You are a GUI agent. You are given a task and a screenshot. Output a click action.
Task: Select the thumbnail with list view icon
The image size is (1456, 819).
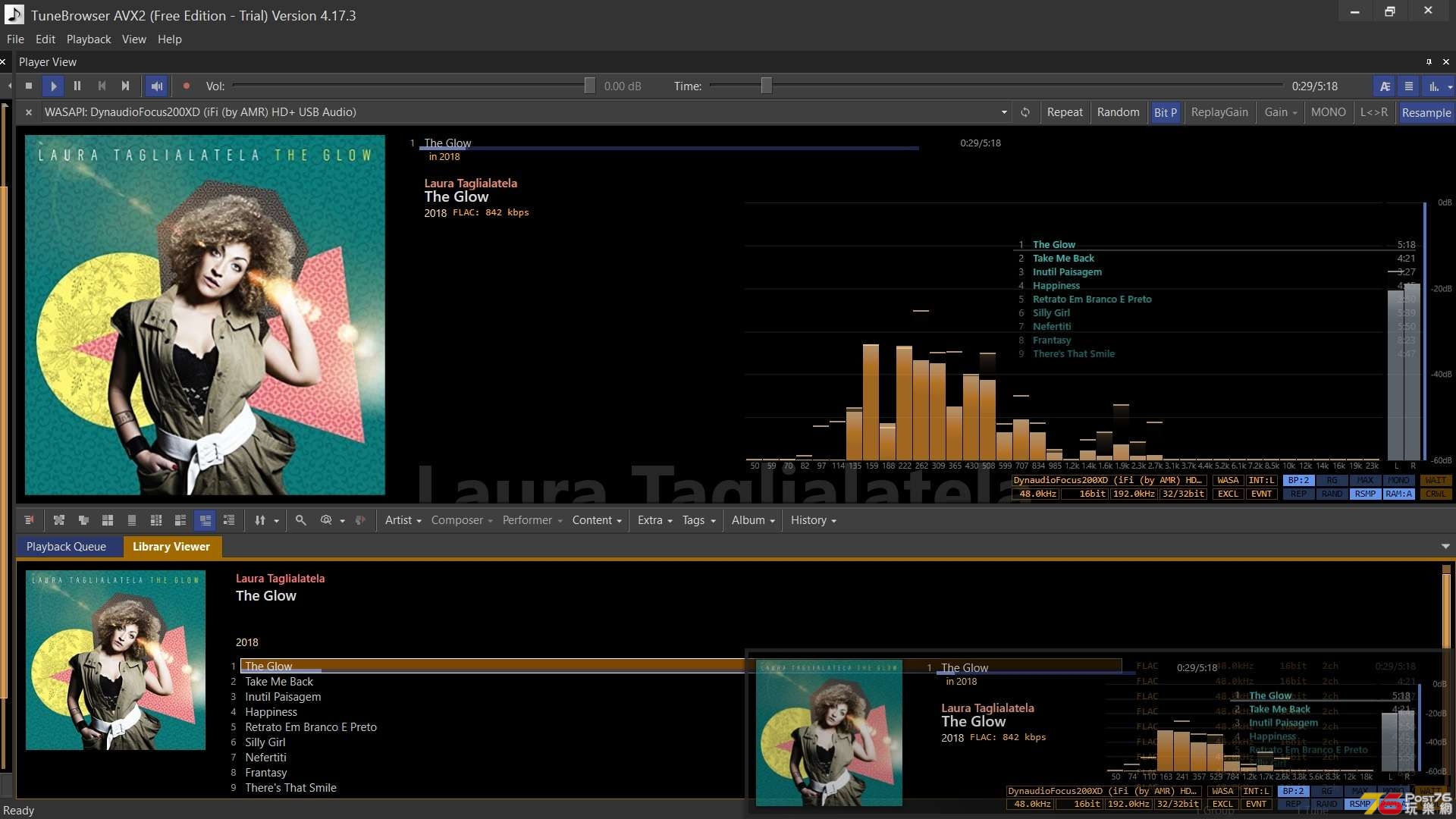click(x=180, y=520)
